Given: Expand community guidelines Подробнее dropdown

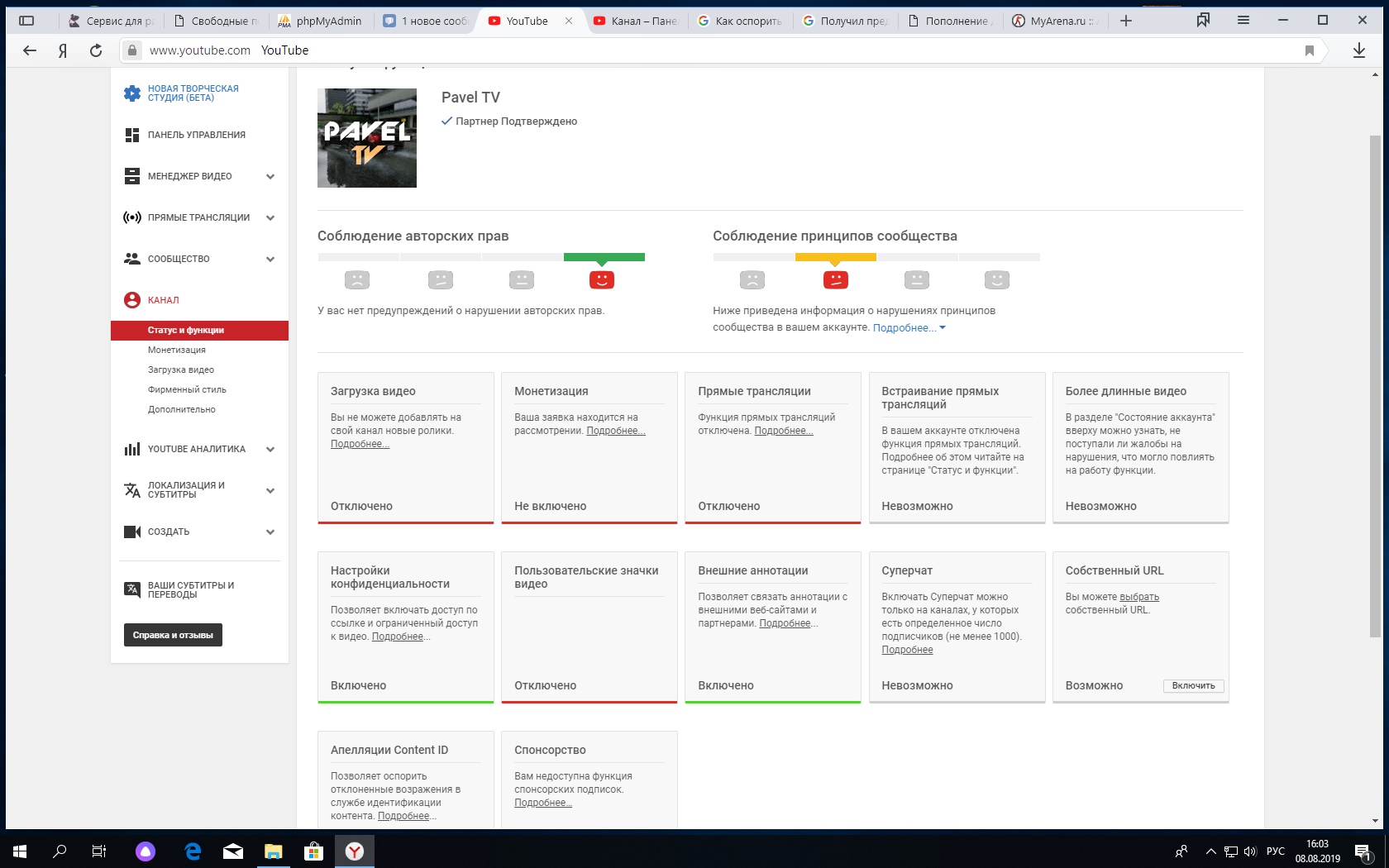Looking at the screenshot, I should click(x=909, y=328).
